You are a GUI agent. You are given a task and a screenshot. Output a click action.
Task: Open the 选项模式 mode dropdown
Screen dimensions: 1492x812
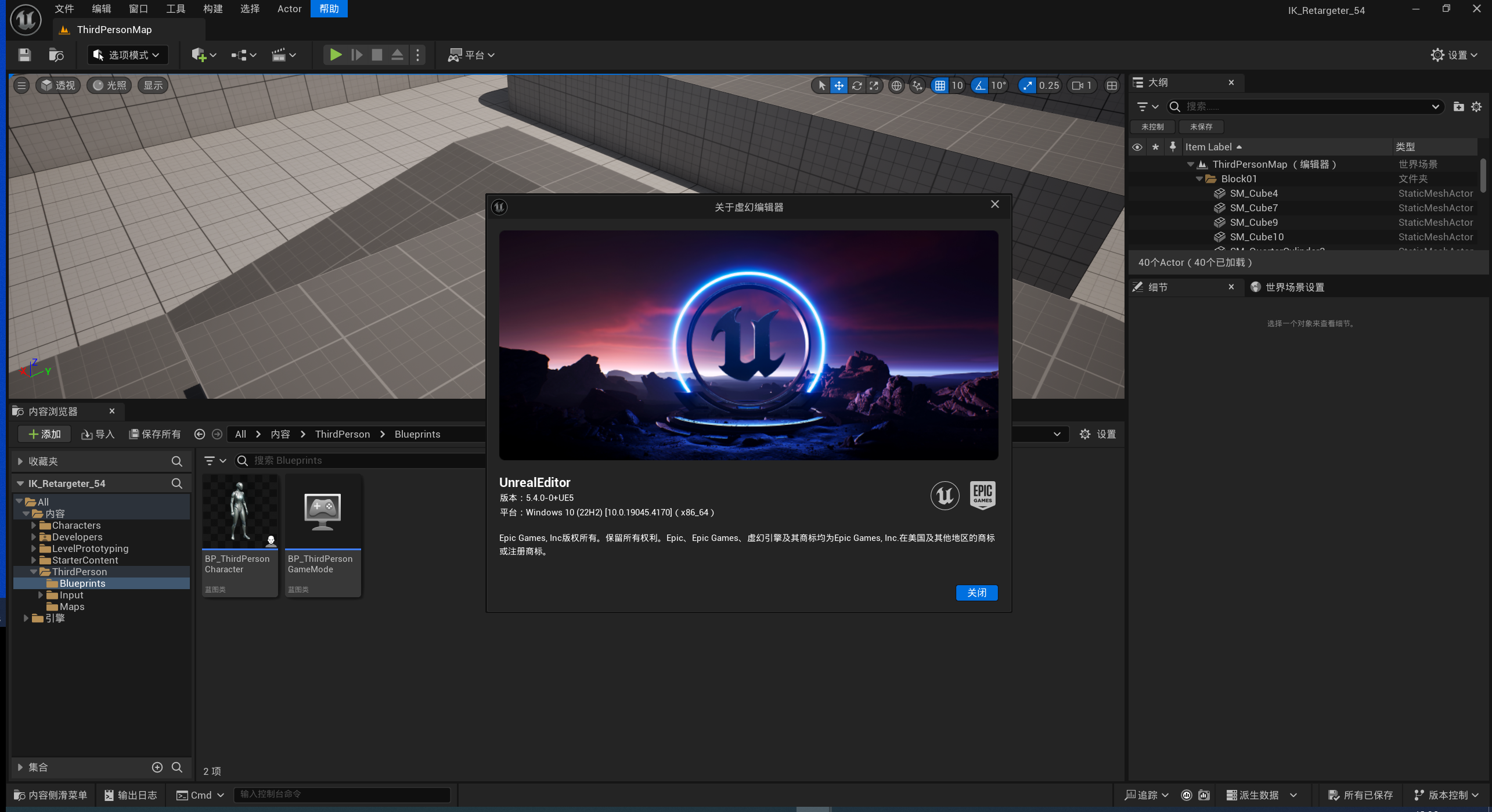(x=128, y=55)
